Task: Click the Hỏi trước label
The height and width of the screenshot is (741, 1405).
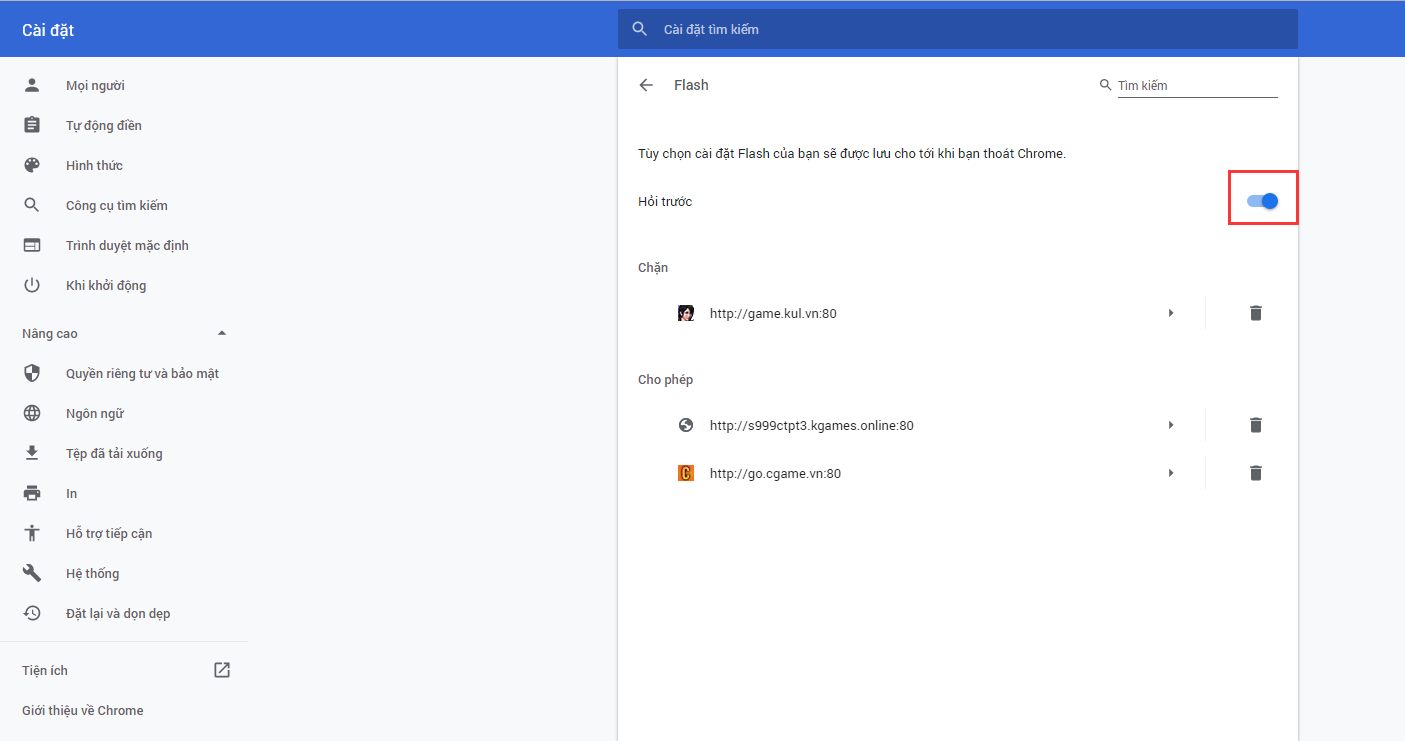Action: 665,201
